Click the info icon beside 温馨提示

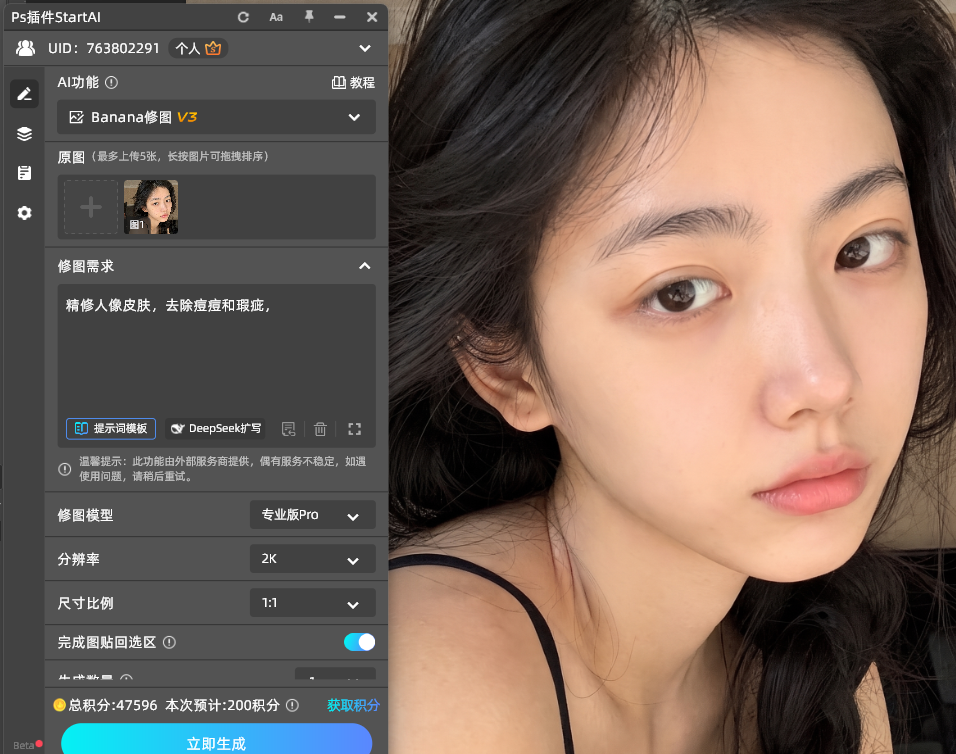click(x=65, y=469)
